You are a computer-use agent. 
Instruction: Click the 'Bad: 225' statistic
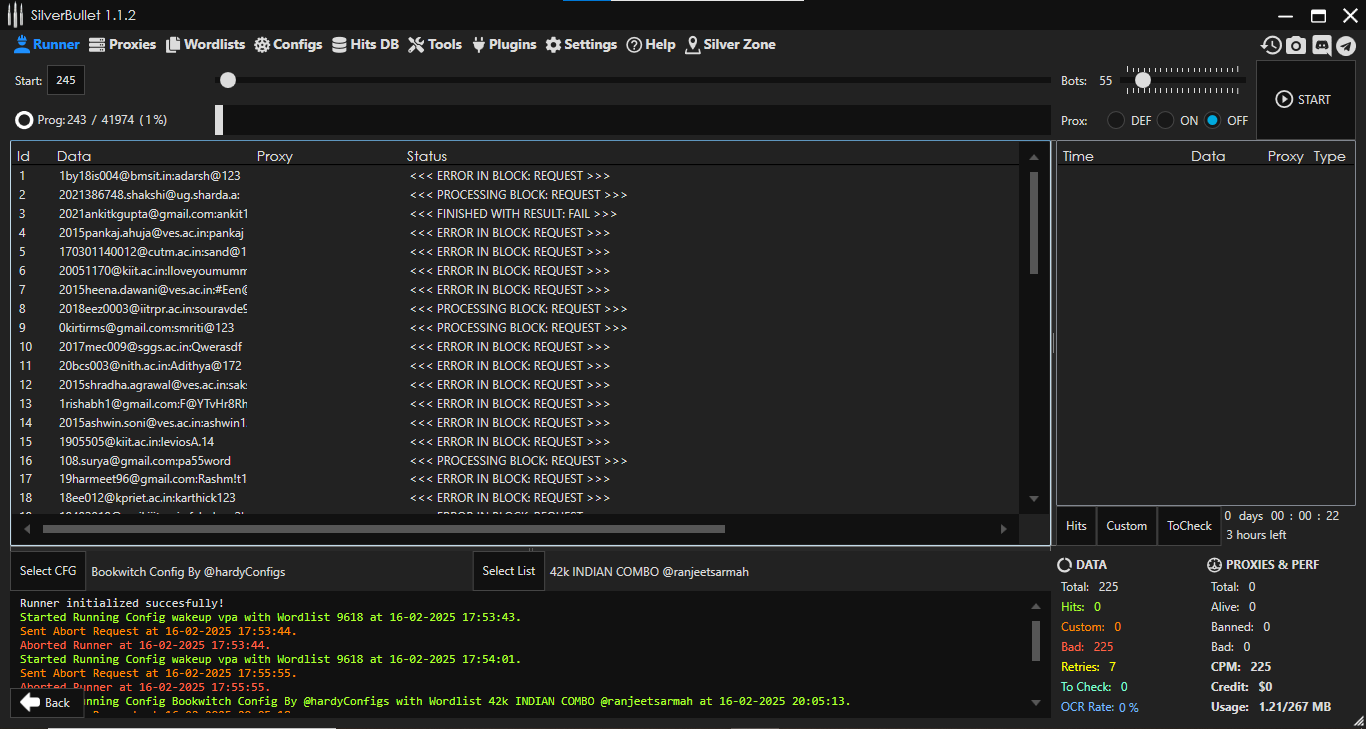tap(1087, 647)
